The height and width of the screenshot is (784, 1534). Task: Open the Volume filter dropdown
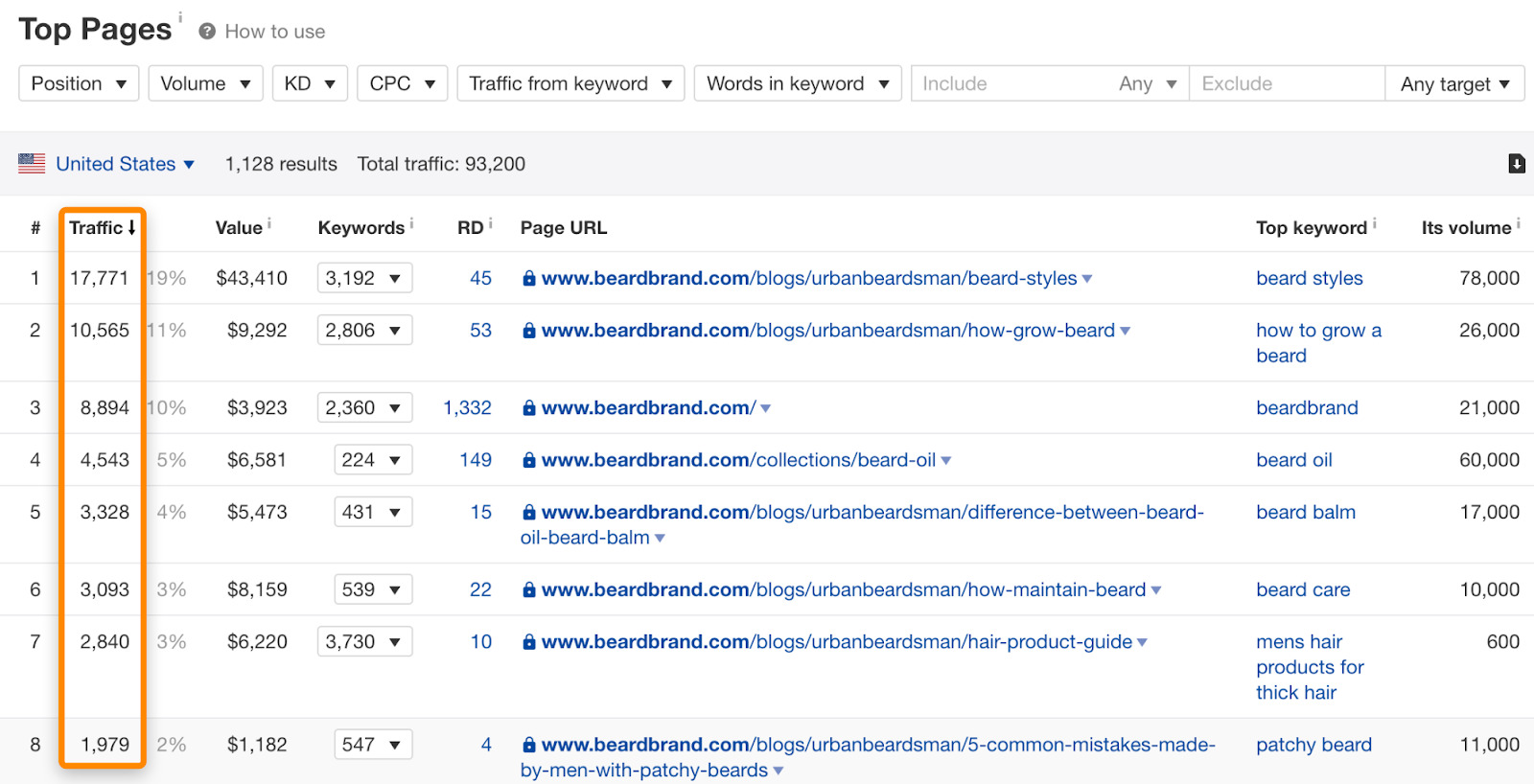[x=205, y=83]
